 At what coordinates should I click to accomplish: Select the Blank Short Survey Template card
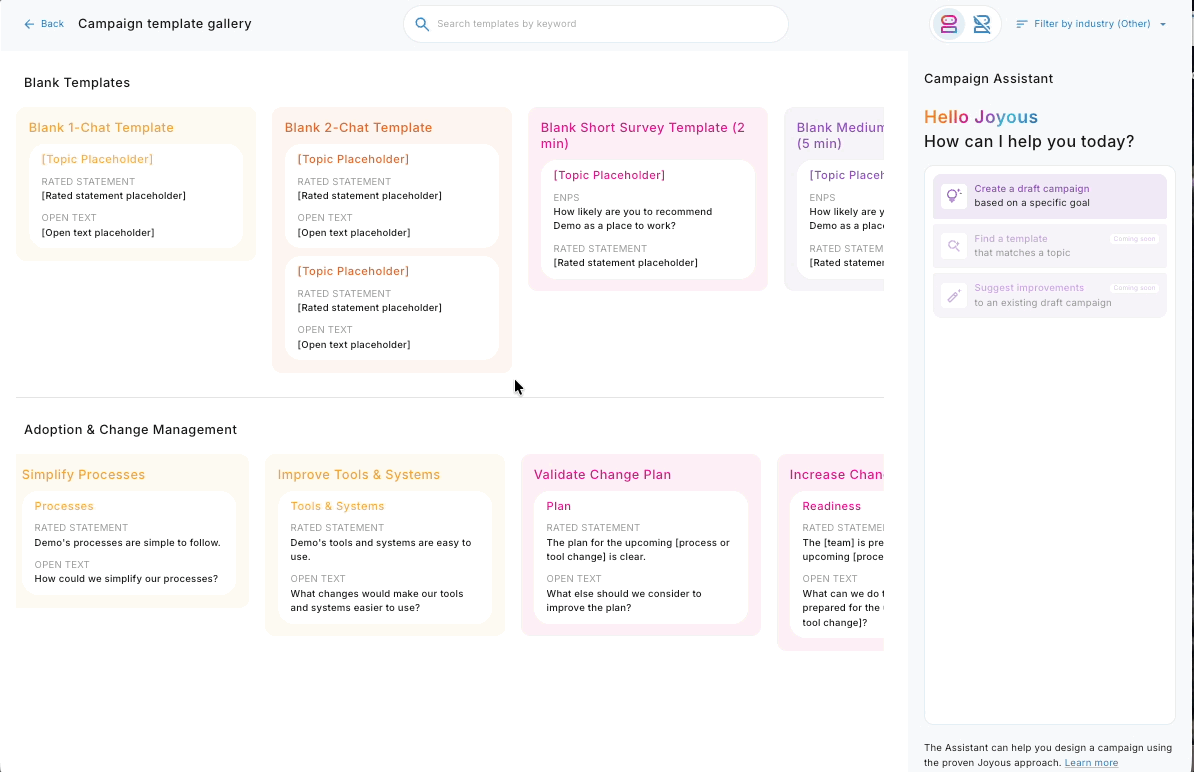coord(648,199)
